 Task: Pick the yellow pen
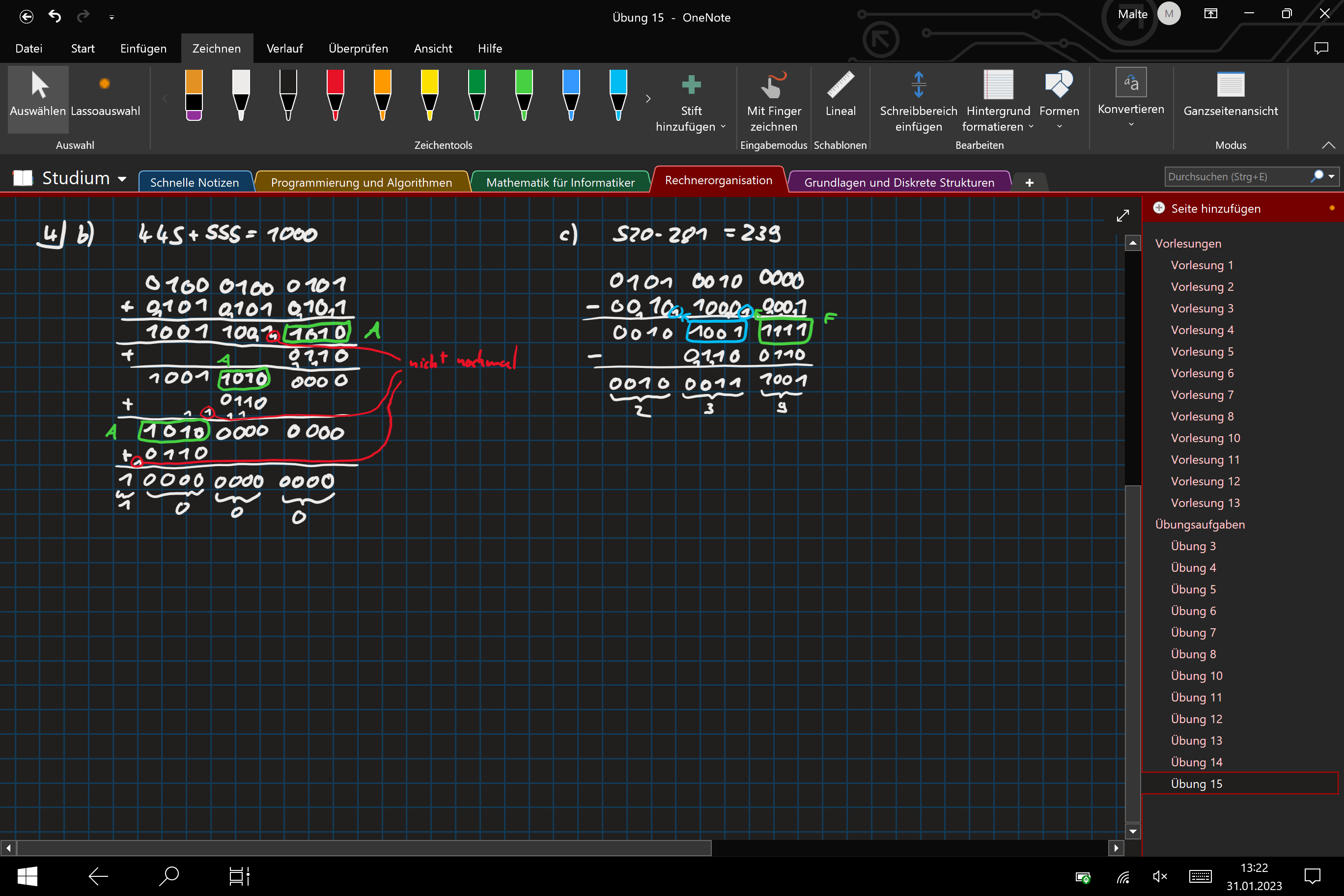[430, 95]
